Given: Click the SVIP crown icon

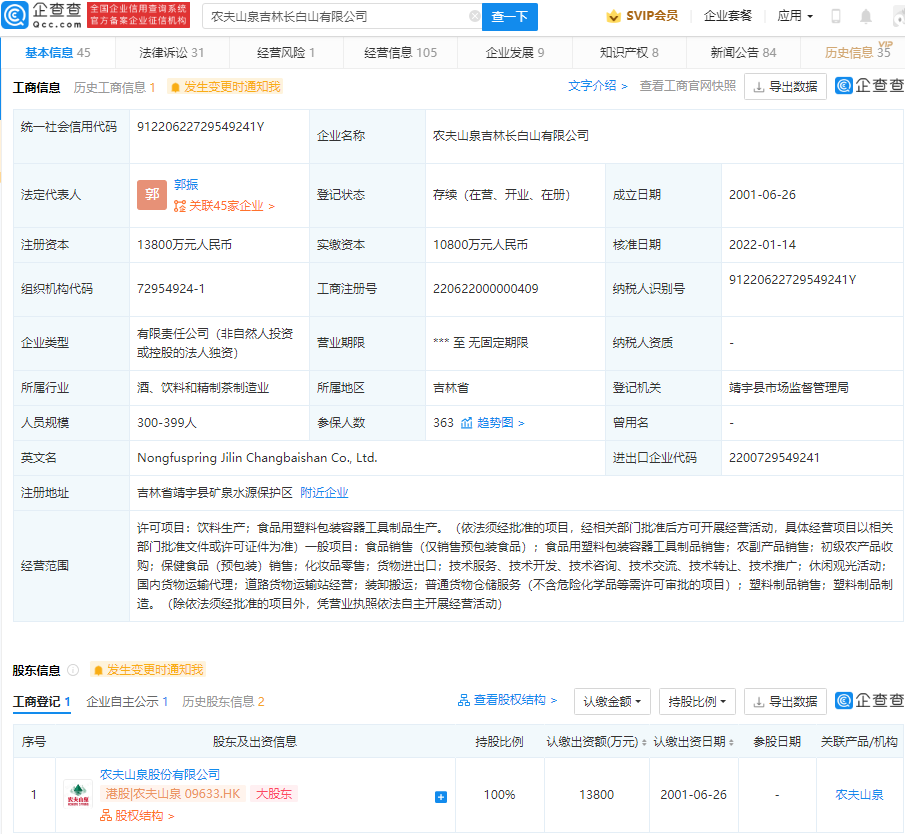Looking at the screenshot, I should pos(613,16).
